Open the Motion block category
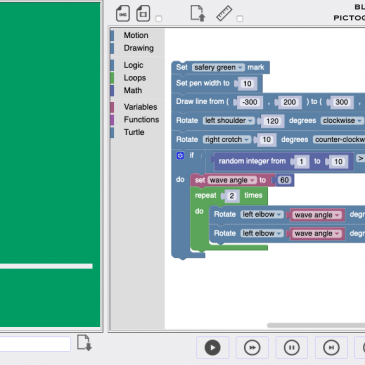This screenshot has width=365, height=365. point(136,35)
